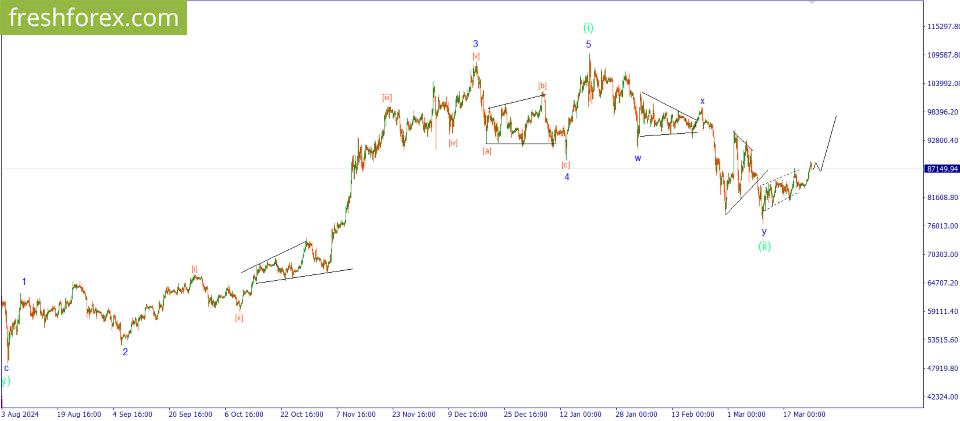Click the 7 Nov 16:00 date label
Screen dimensions: 960x421
pyautogui.click(x=357, y=413)
